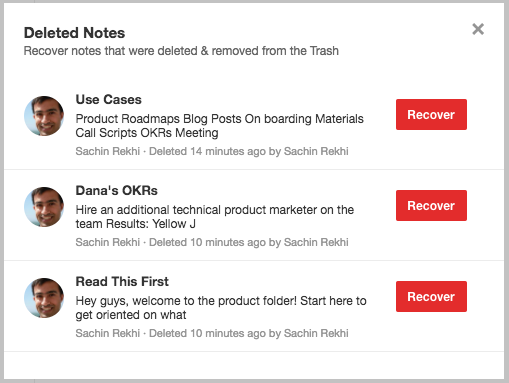Click the leading Sachin Rekhi name under Use Cases
The height and width of the screenshot is (383, 509).
coord(108,151)
